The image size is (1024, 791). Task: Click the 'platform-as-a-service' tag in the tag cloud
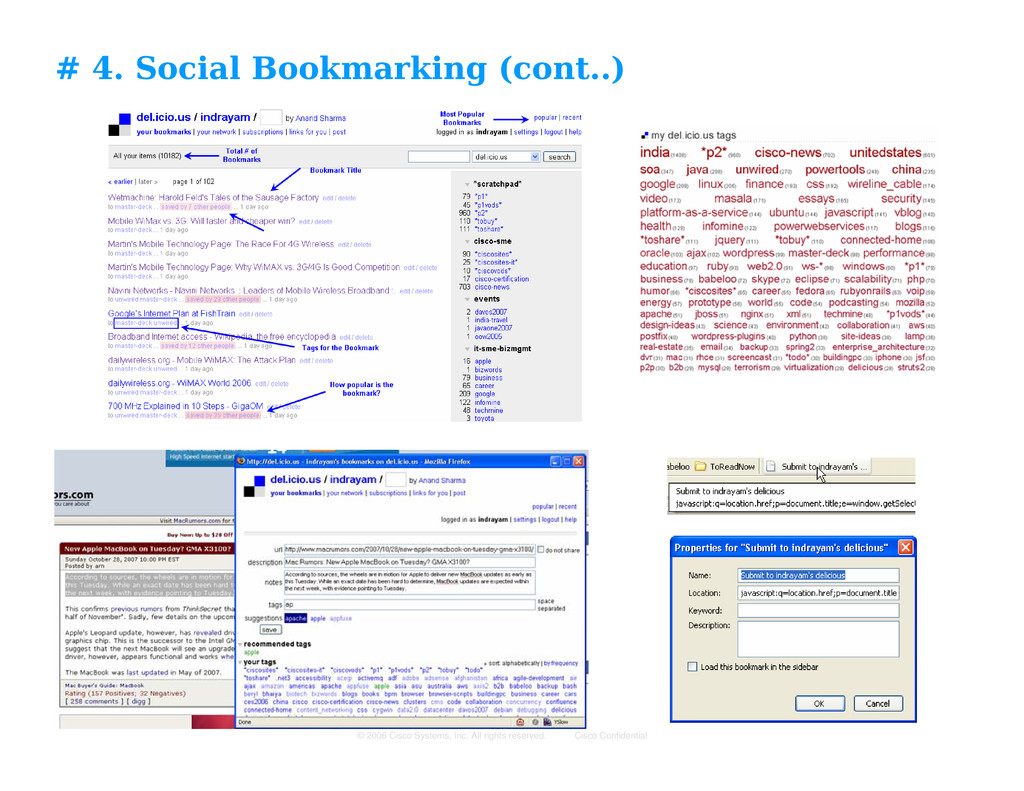click(x=694, y=212)
